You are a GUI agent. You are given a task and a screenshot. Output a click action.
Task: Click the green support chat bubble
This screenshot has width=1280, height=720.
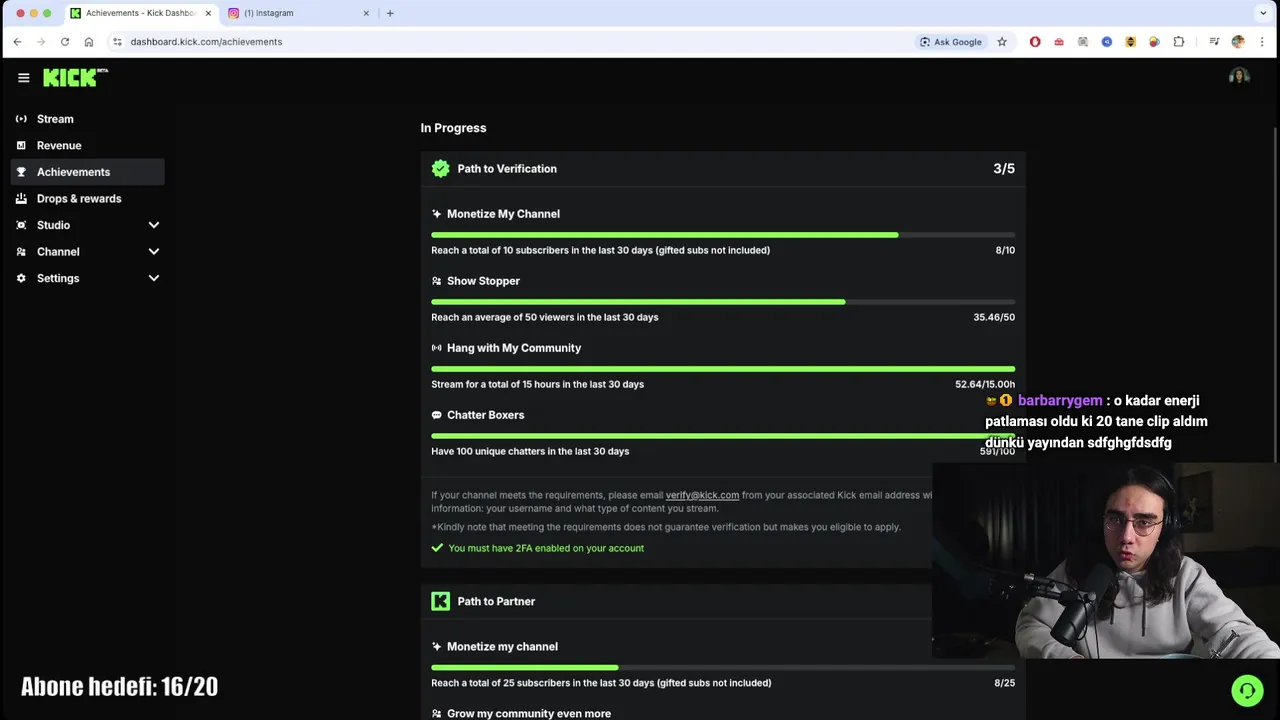[1247, 691]
